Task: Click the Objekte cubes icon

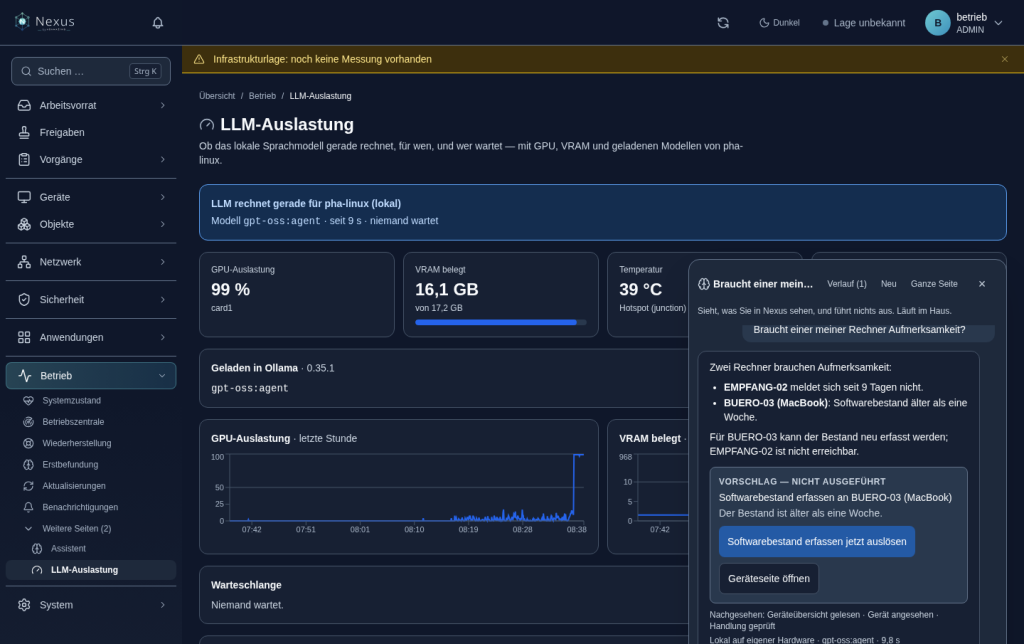Action: point(24,224)
